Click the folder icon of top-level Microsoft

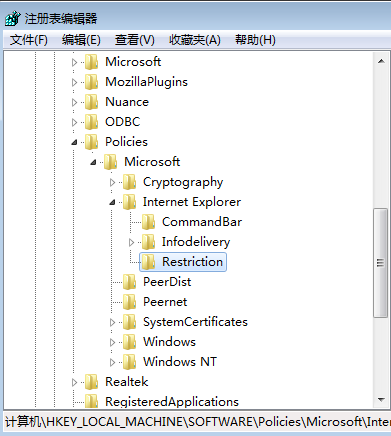tap(91, 62)
